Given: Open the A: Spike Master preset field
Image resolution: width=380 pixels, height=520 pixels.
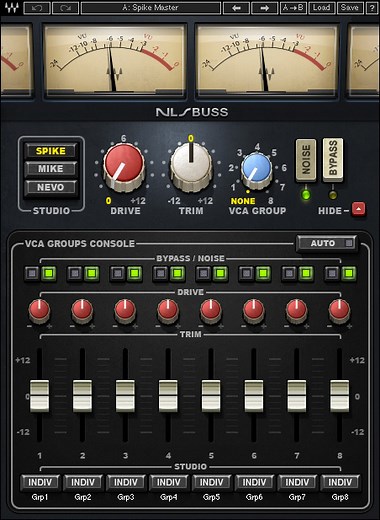Looking at the screenshot, I should tap(151, 8).
